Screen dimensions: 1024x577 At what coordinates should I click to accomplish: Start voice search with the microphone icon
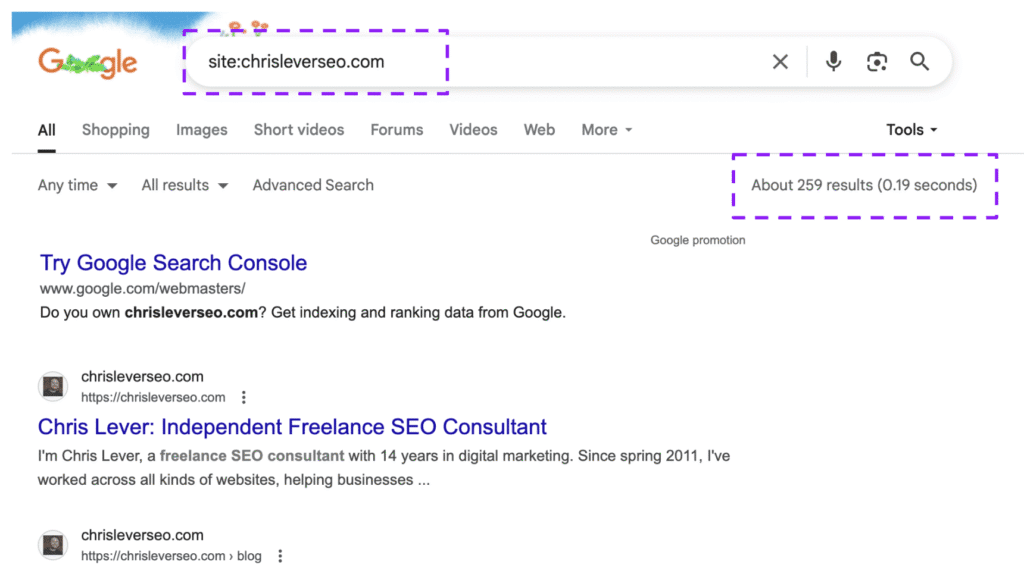click(x=833, y=62)
